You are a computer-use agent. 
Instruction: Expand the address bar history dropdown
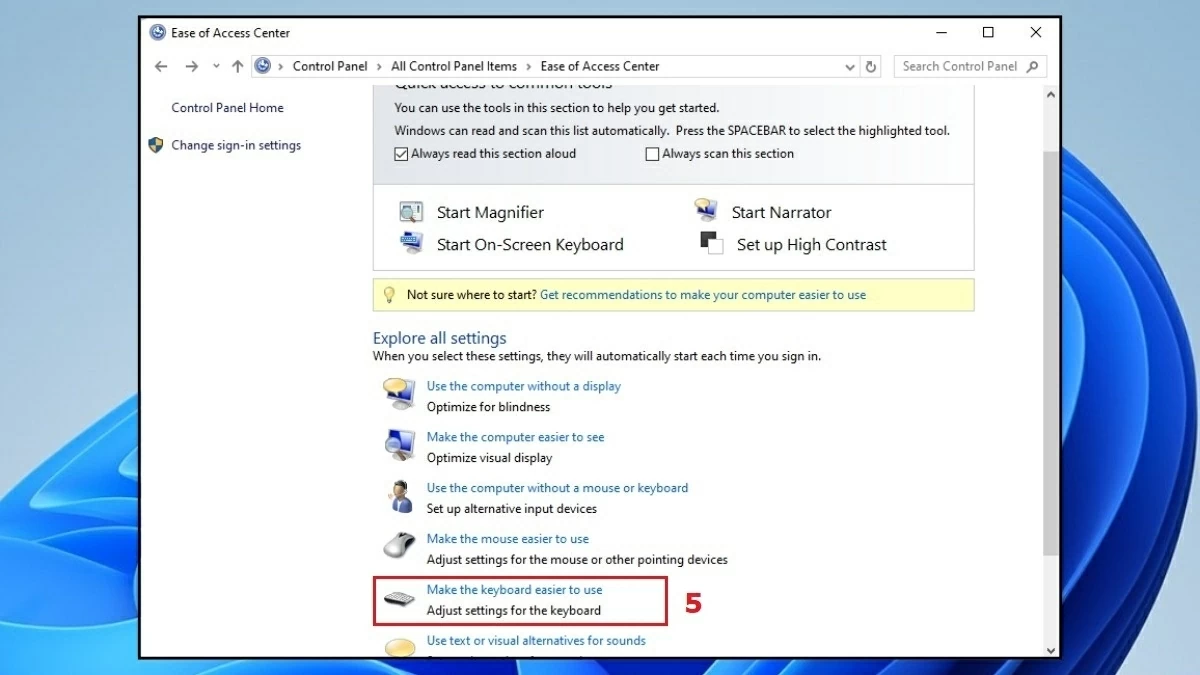(x=850, y=67)
